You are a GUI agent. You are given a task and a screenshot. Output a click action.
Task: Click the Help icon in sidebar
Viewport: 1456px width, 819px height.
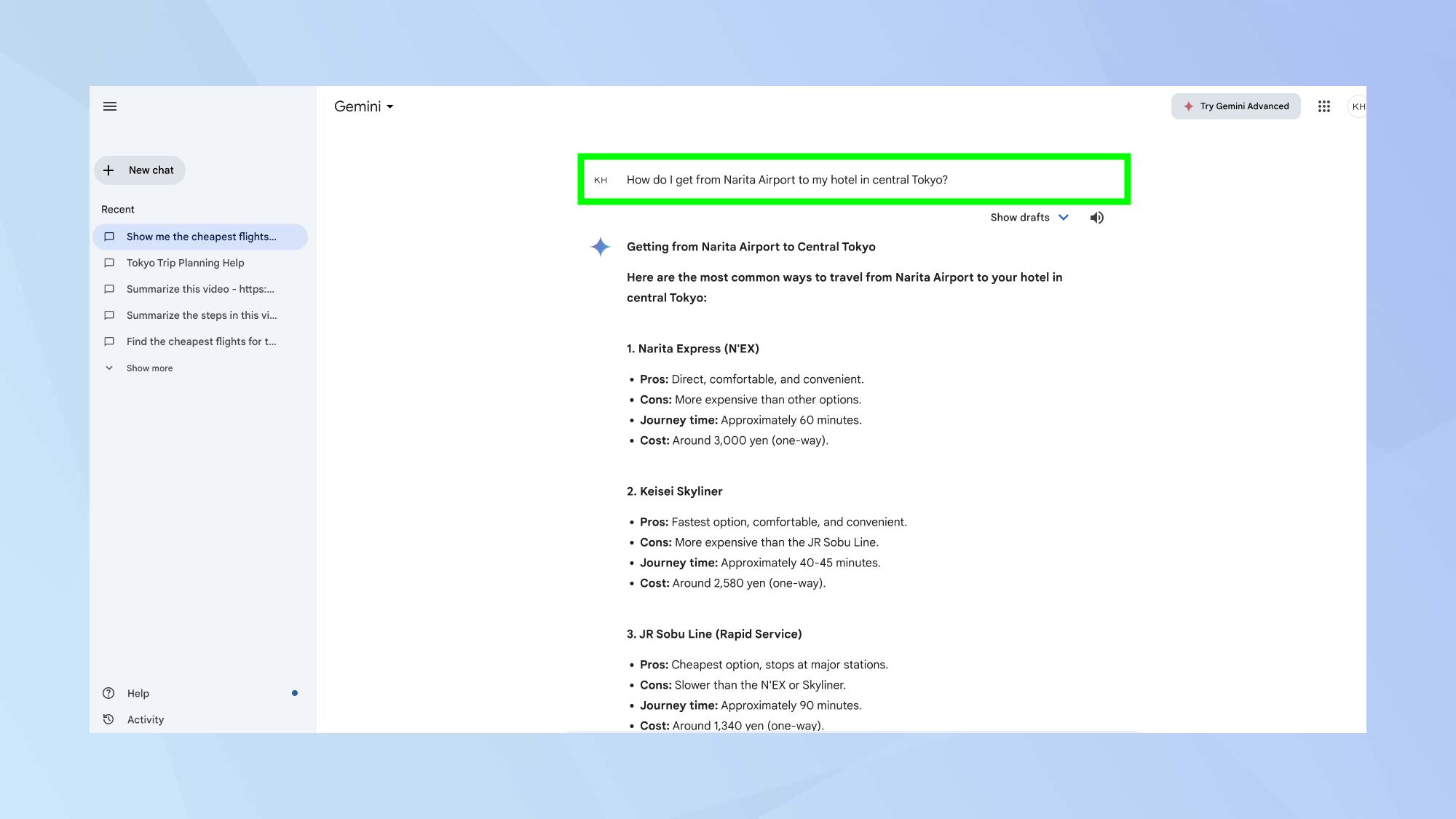coord(109,693)
